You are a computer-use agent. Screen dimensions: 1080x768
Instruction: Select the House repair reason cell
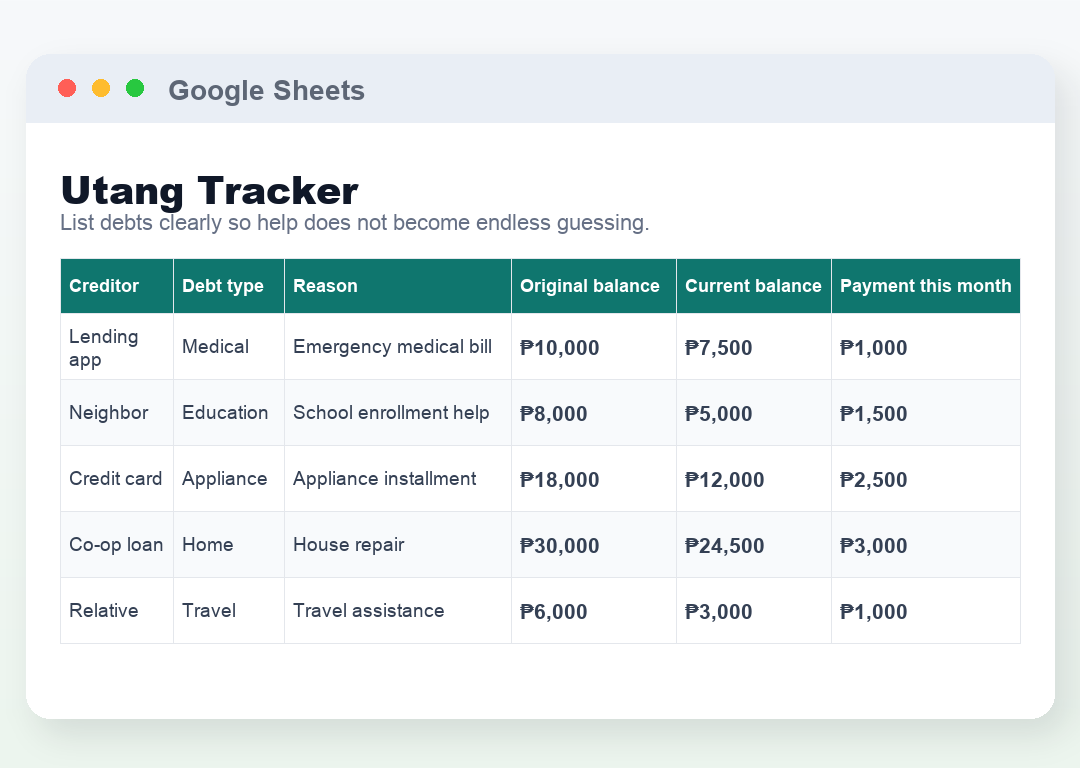click(398, 545)
